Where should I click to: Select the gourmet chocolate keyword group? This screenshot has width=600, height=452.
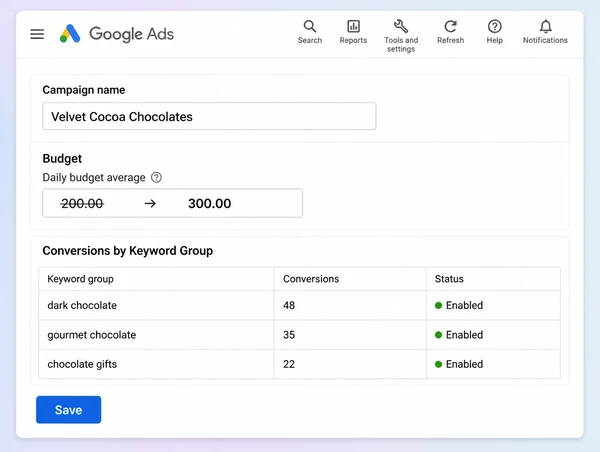(92, 335)
